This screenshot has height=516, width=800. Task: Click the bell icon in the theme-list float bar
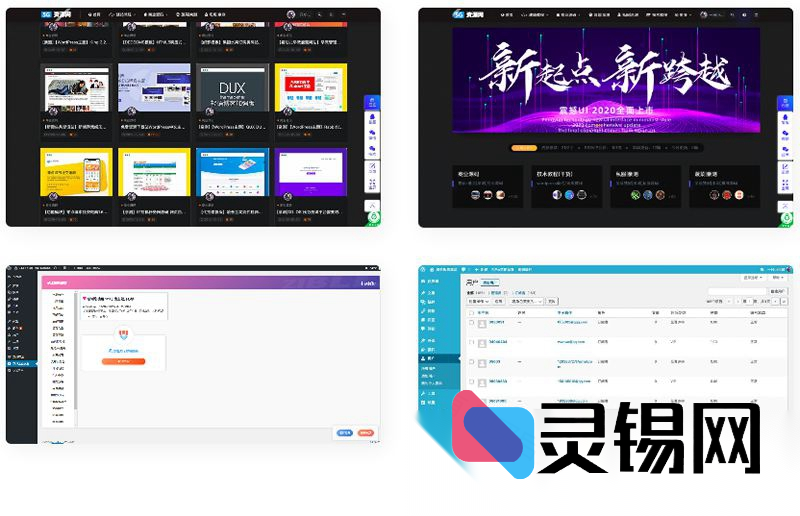372,118
